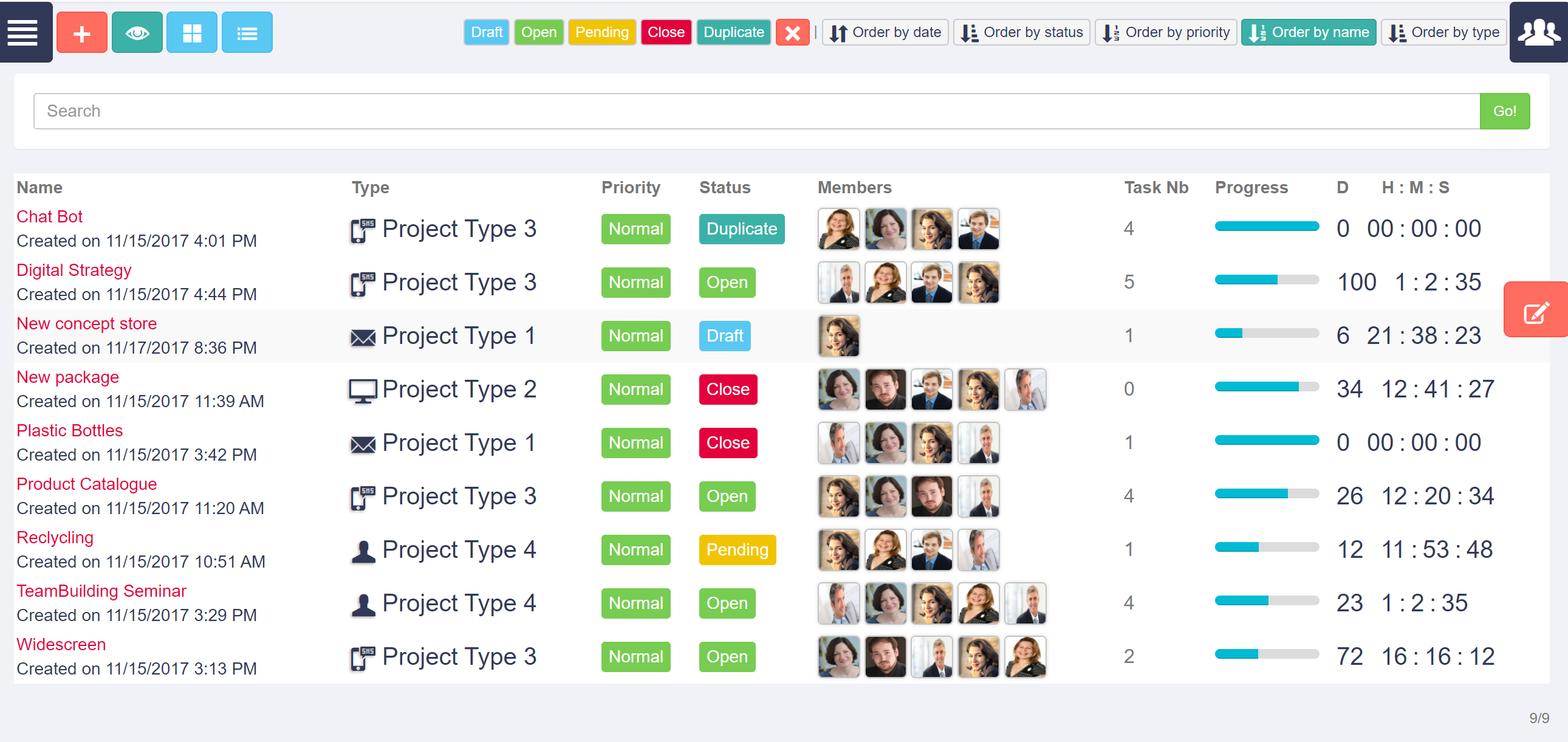Click SMS type icon in Product Catalogue row
Viewport: 1568px width, 742px height.
coord(363,498)
